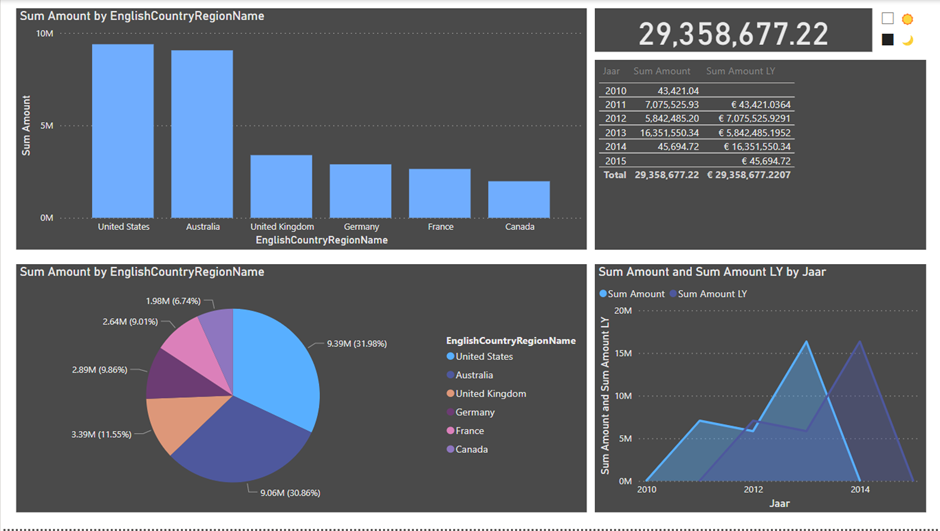Sort by Sum Amount LY column header

coord(740,72)
